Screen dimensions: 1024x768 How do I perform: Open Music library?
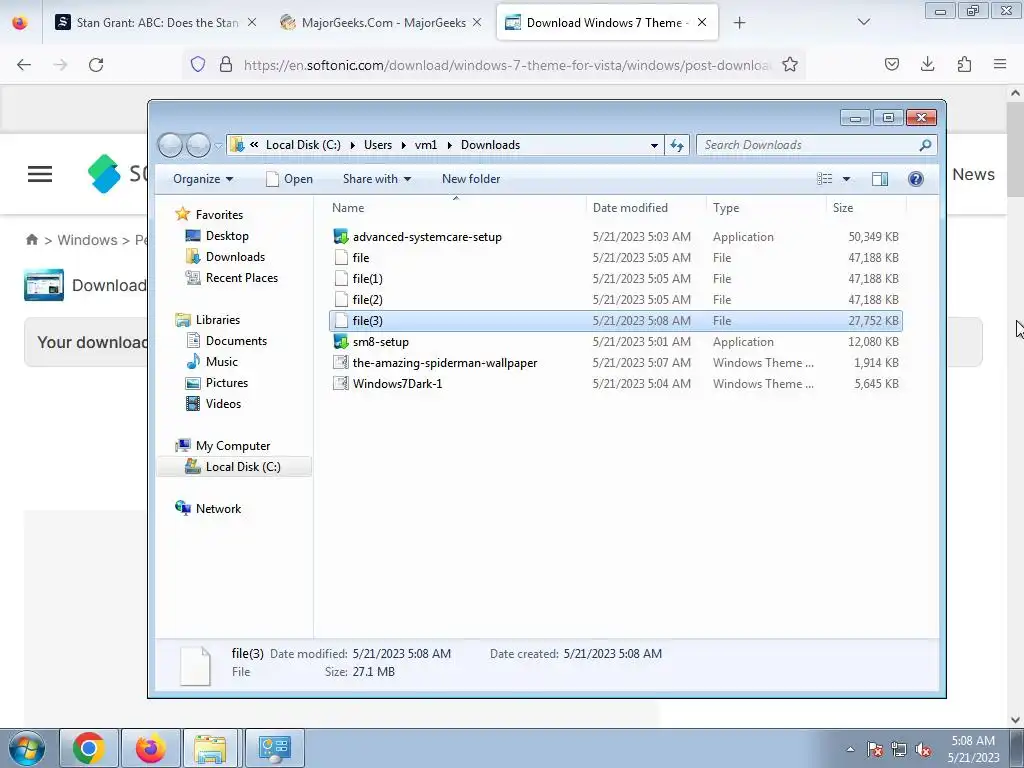(221, 362)
